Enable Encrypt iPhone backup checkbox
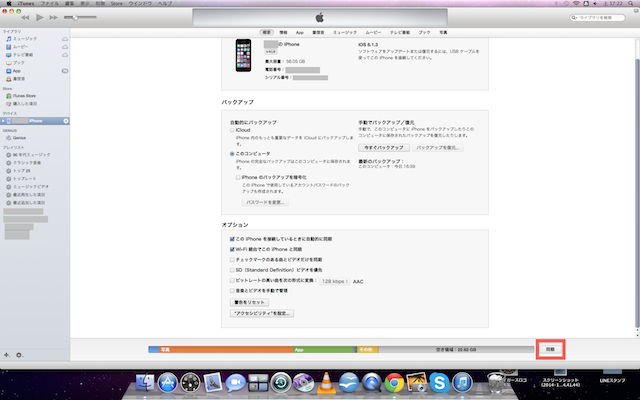 click(x=238, y=178)
